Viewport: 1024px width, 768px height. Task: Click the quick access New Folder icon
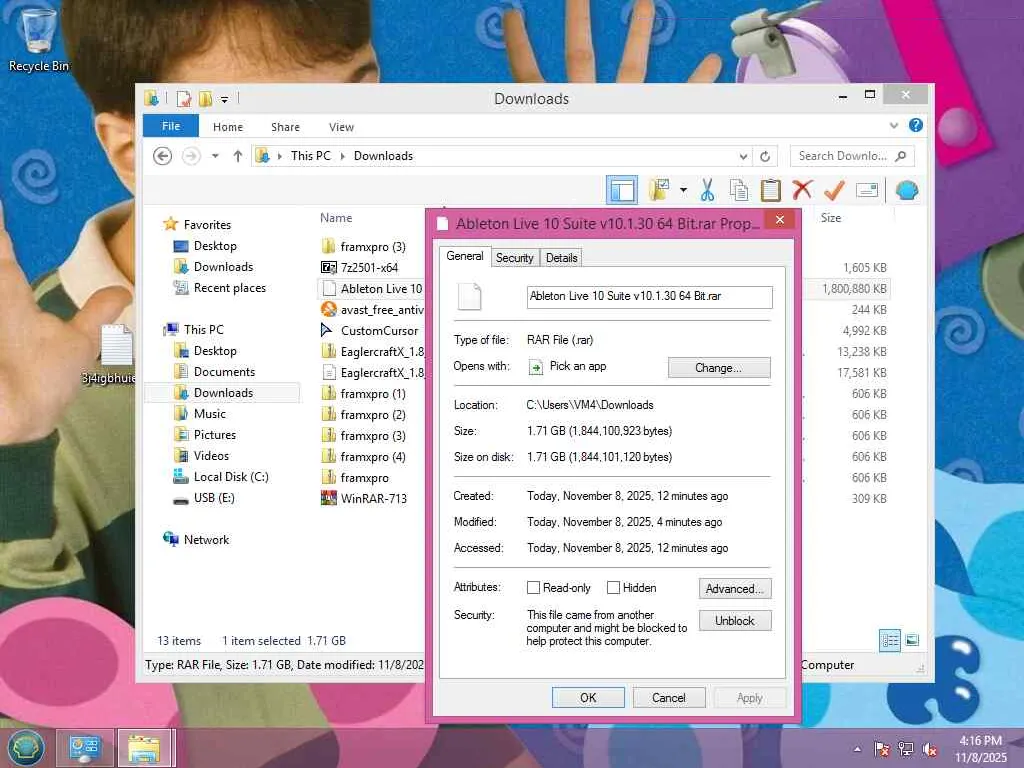[x=205, y=99]
